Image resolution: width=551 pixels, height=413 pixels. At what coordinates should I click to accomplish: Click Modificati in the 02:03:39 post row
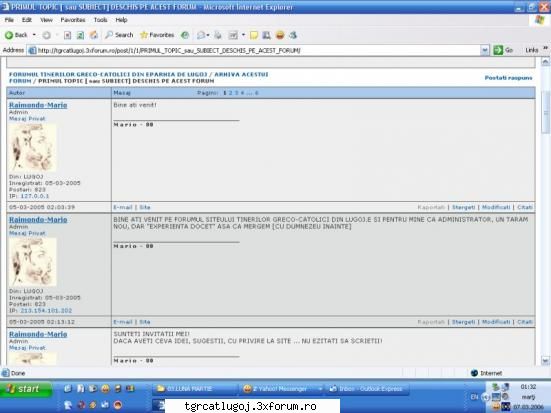496,207
